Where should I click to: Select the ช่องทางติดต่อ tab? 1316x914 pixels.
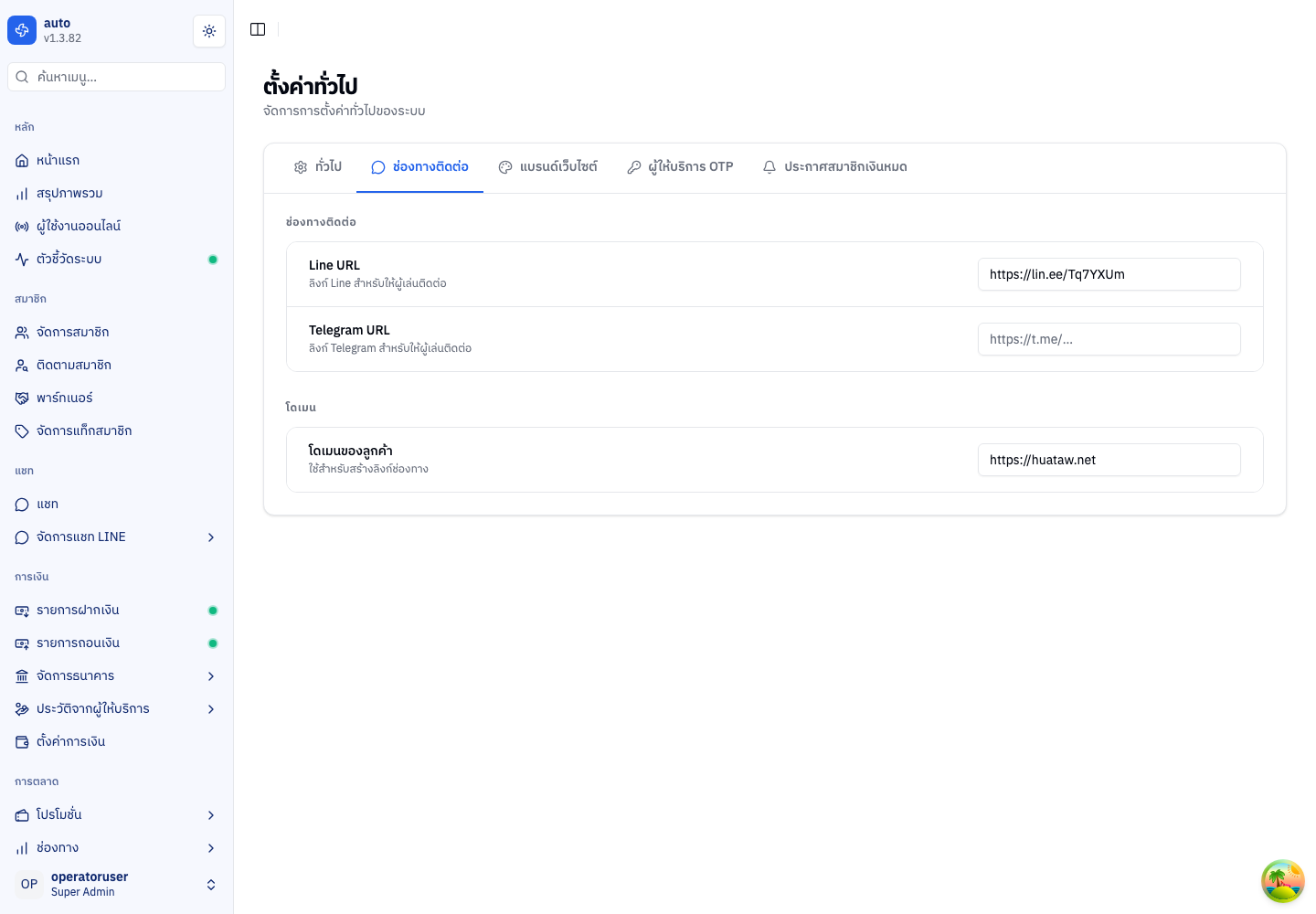coord(419,167)
